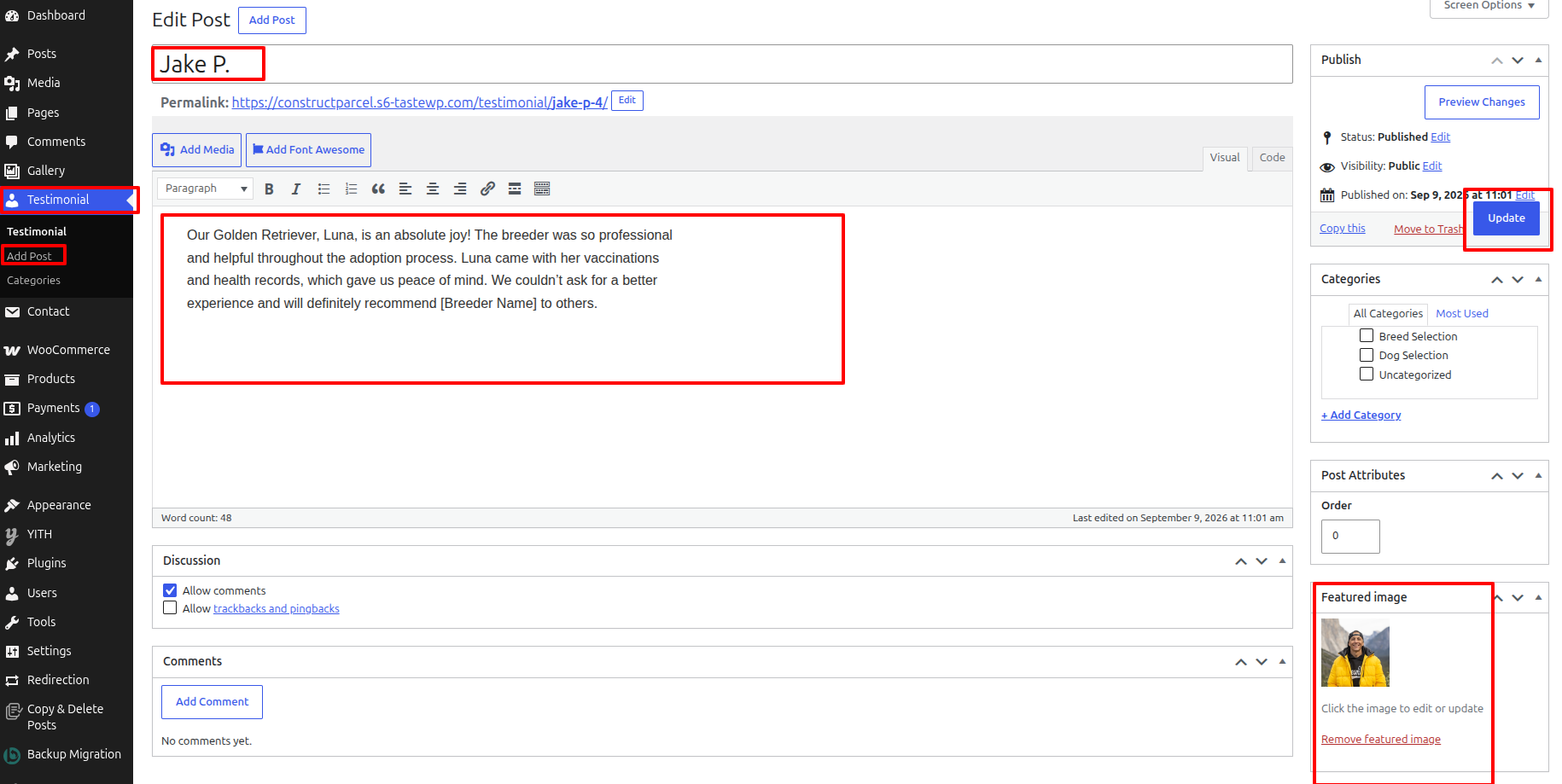Click the featured image thumbnail

(x=1355, y=653)
